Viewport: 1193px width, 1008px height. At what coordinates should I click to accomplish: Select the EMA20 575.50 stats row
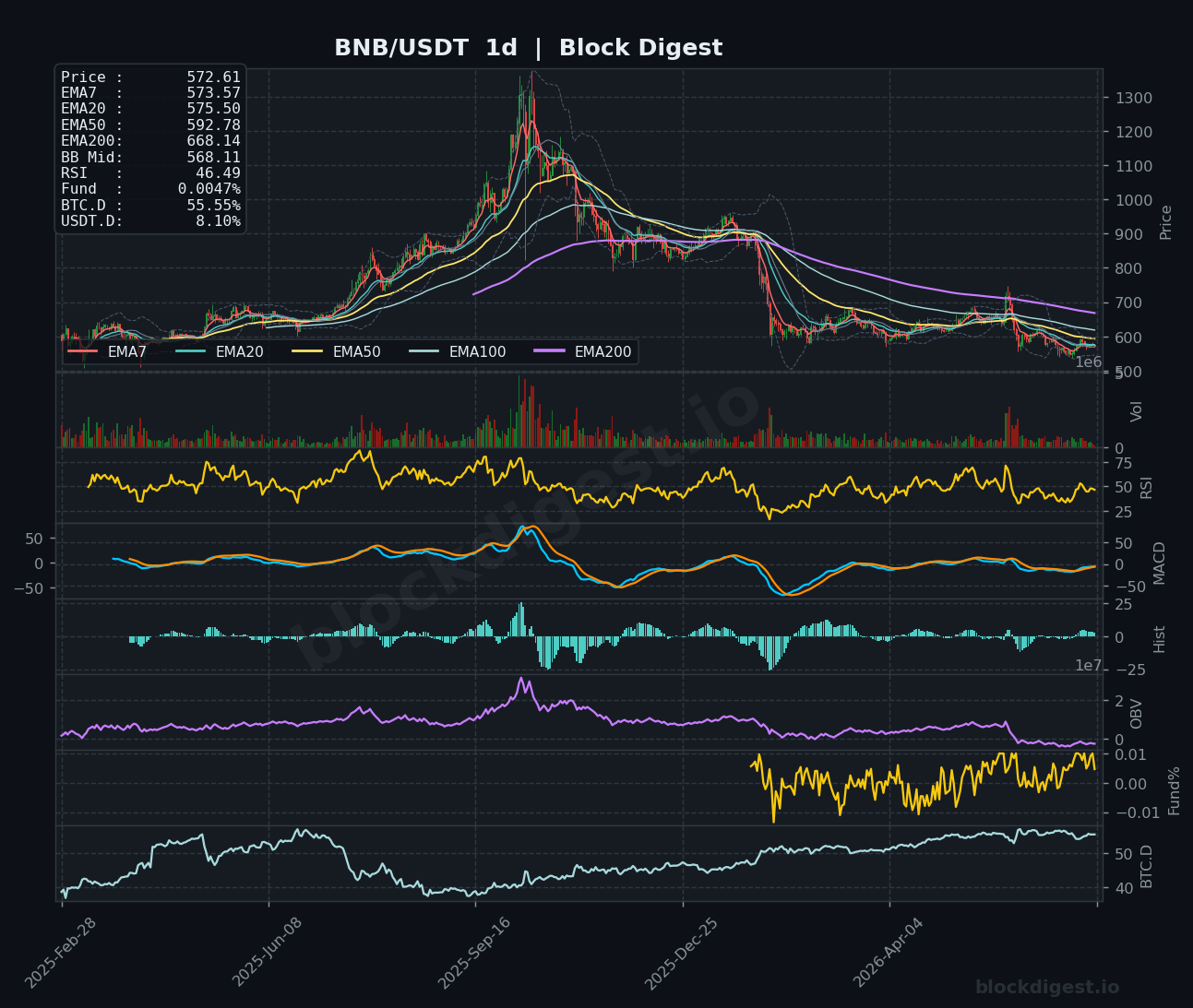tap(150, 109)
